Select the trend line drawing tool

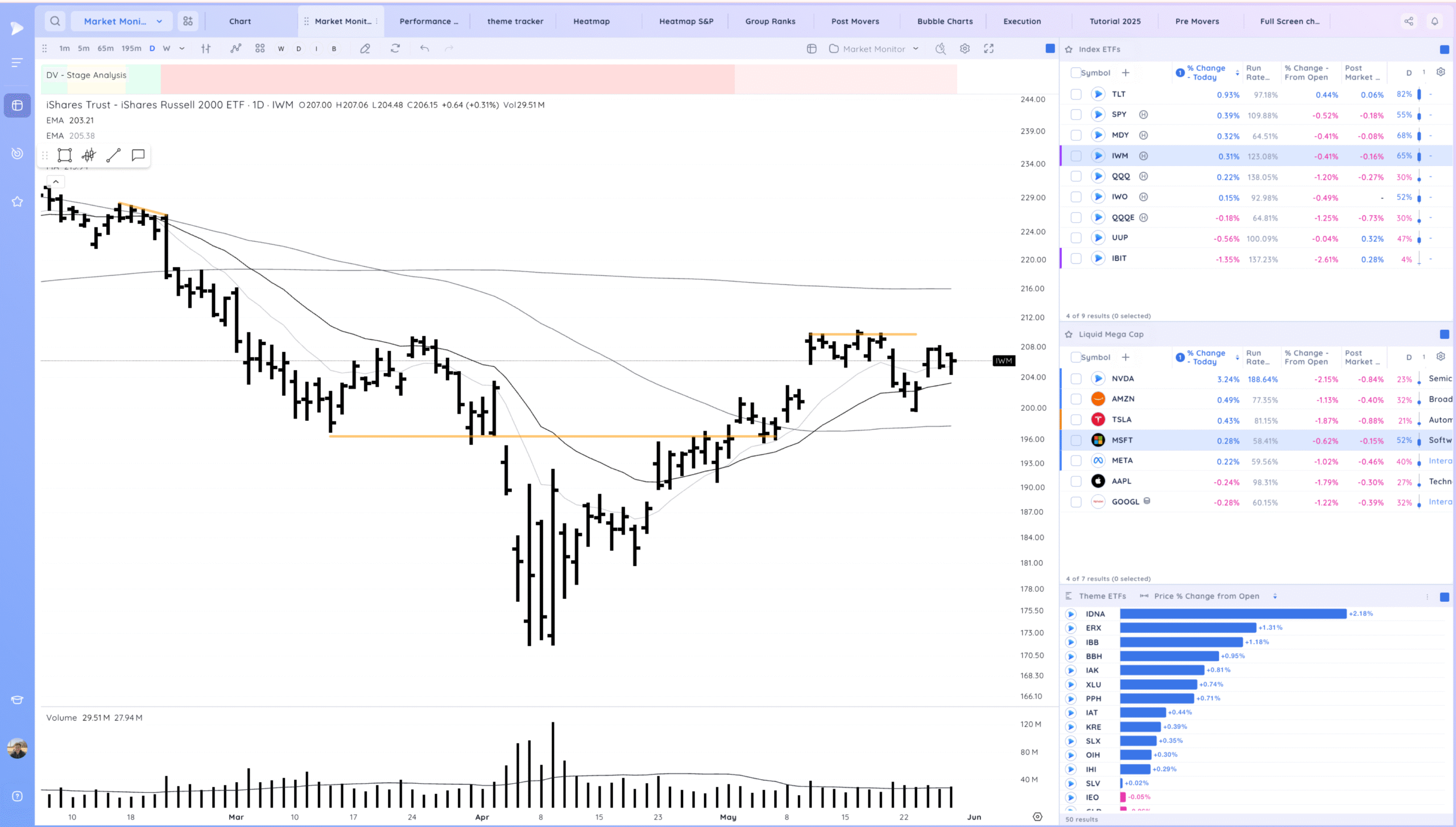point(113,155)
